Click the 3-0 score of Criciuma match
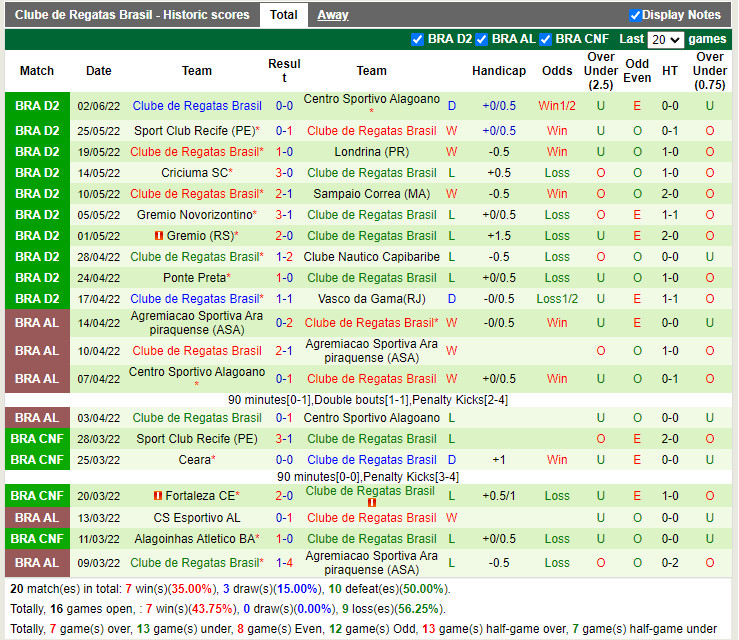739x640 pixels. pyautogui.click(x=284, y=173)
